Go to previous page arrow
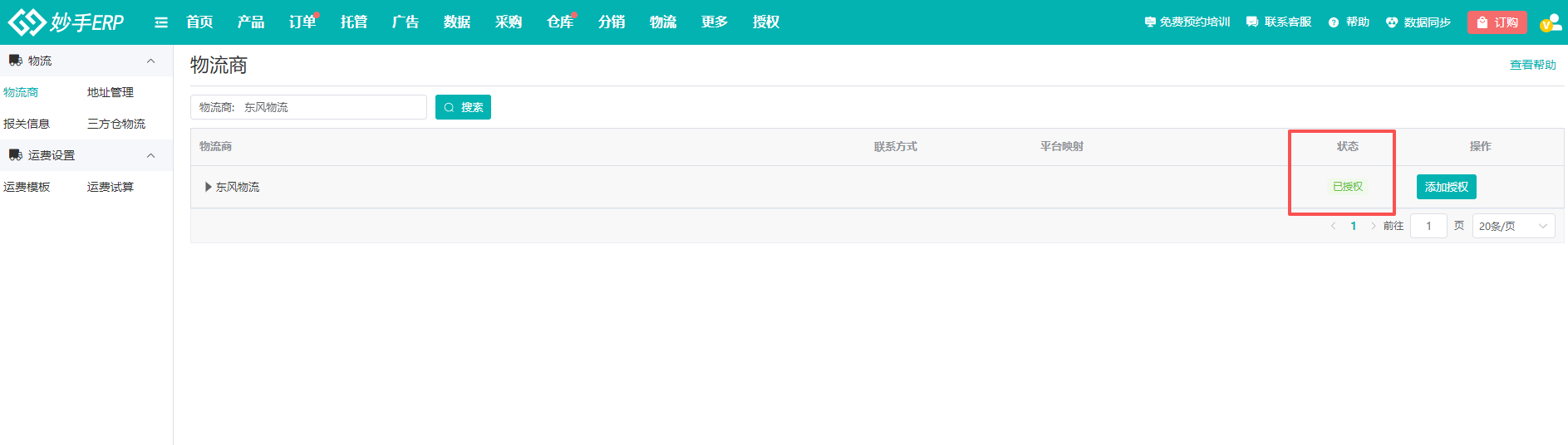Image resolution: width=1568 pixels, height=445 pixels. point(1333,226)
